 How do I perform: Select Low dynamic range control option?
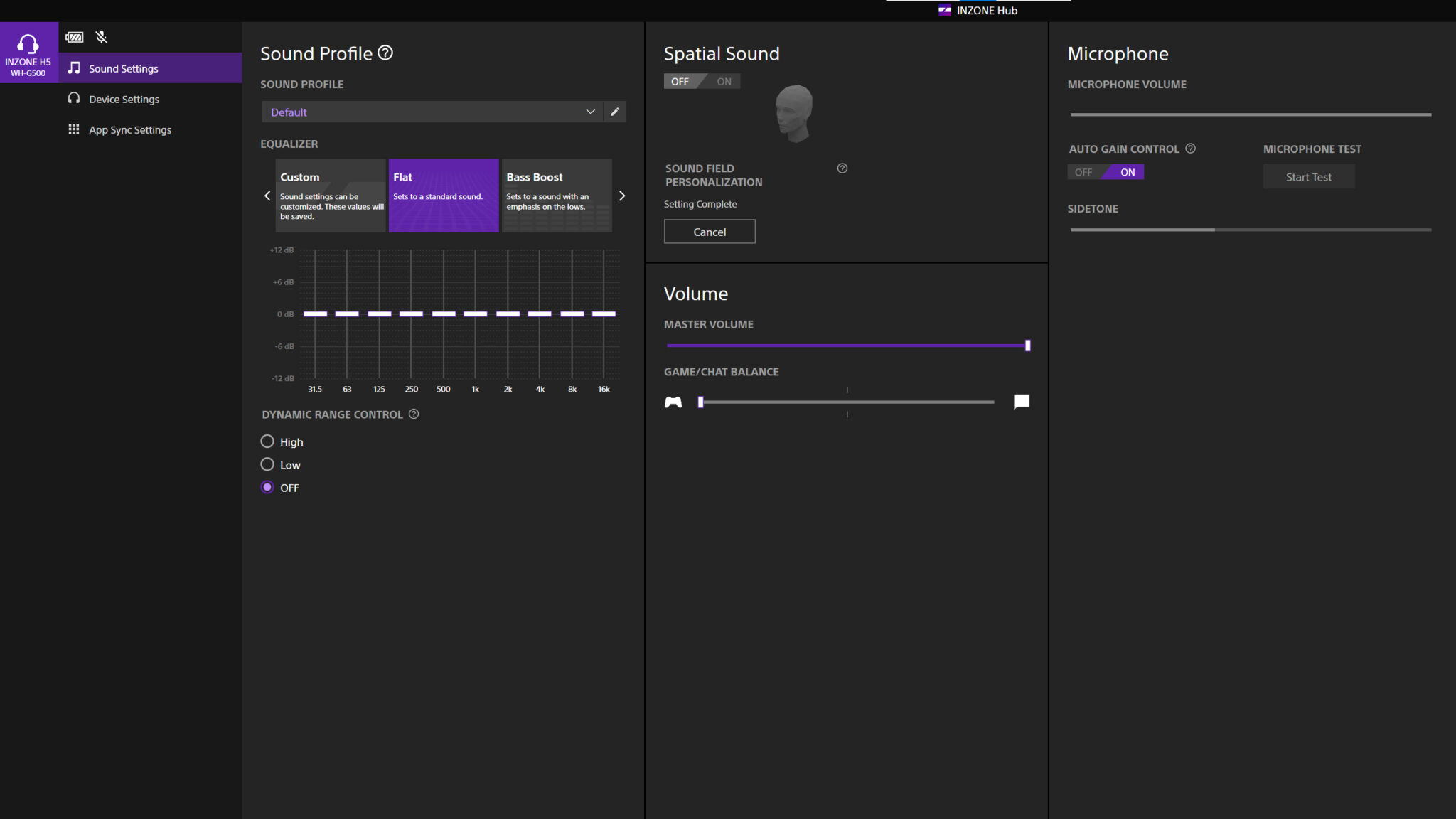tap(267, 464)
